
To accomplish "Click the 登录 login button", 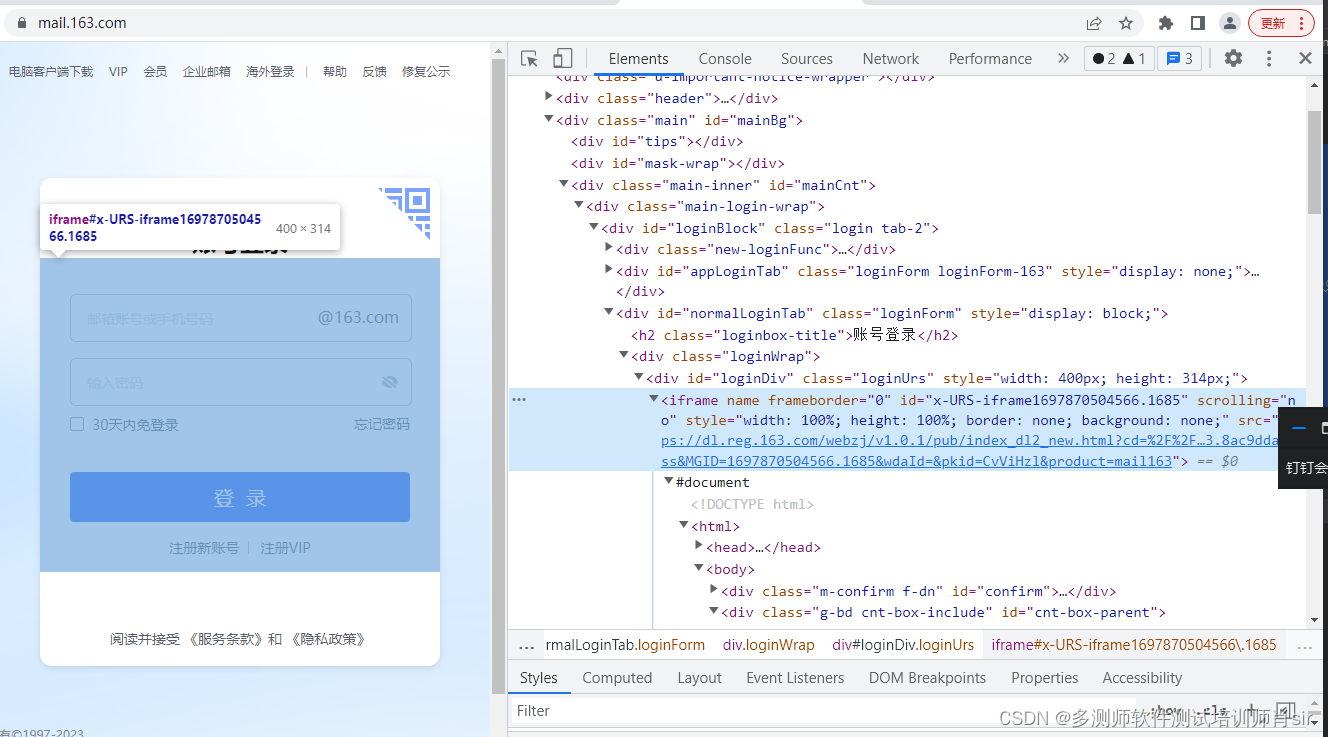I will click(x=240, y=497).
